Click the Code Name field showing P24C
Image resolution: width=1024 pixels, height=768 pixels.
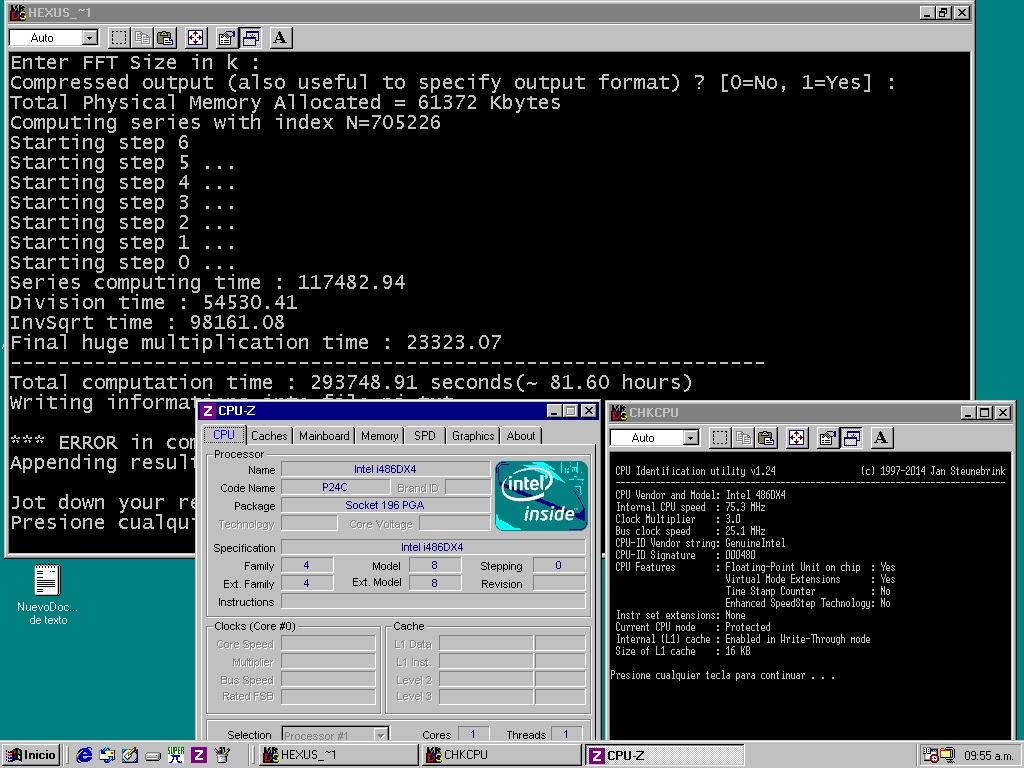coord(335,487)
